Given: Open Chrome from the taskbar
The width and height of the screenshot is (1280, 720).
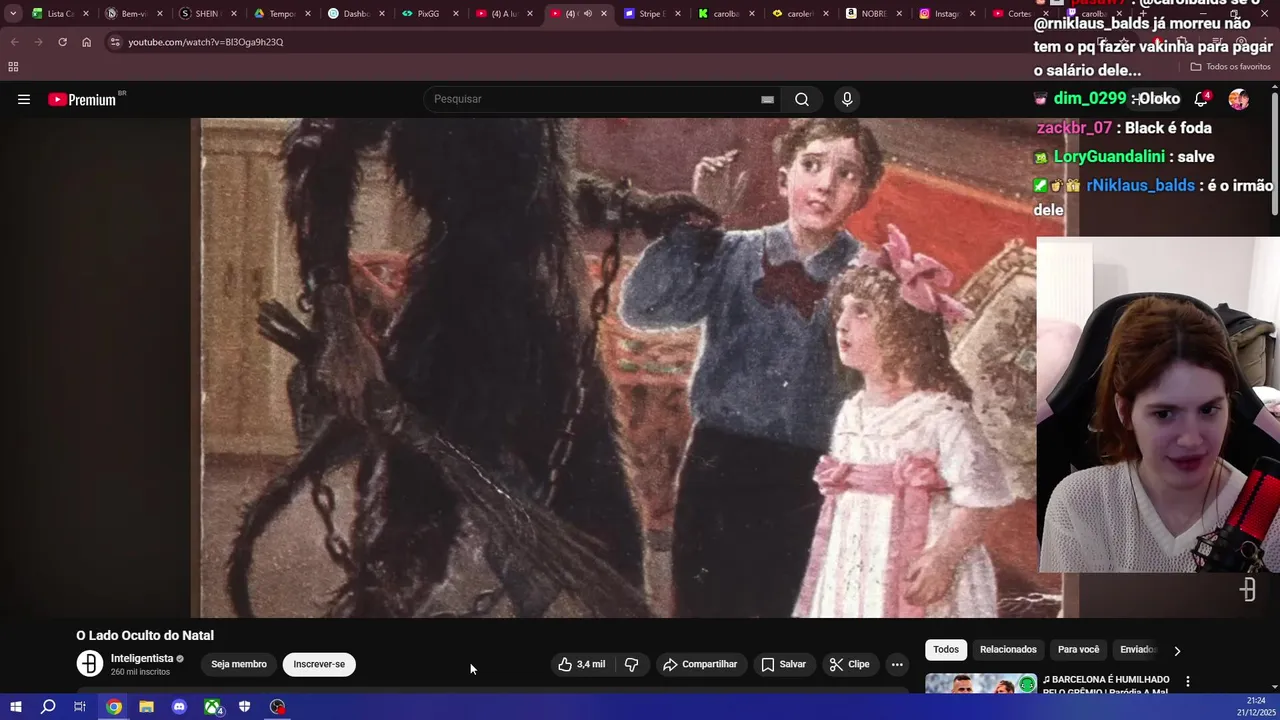Looking at the screenshot, I should pos(114,707).
